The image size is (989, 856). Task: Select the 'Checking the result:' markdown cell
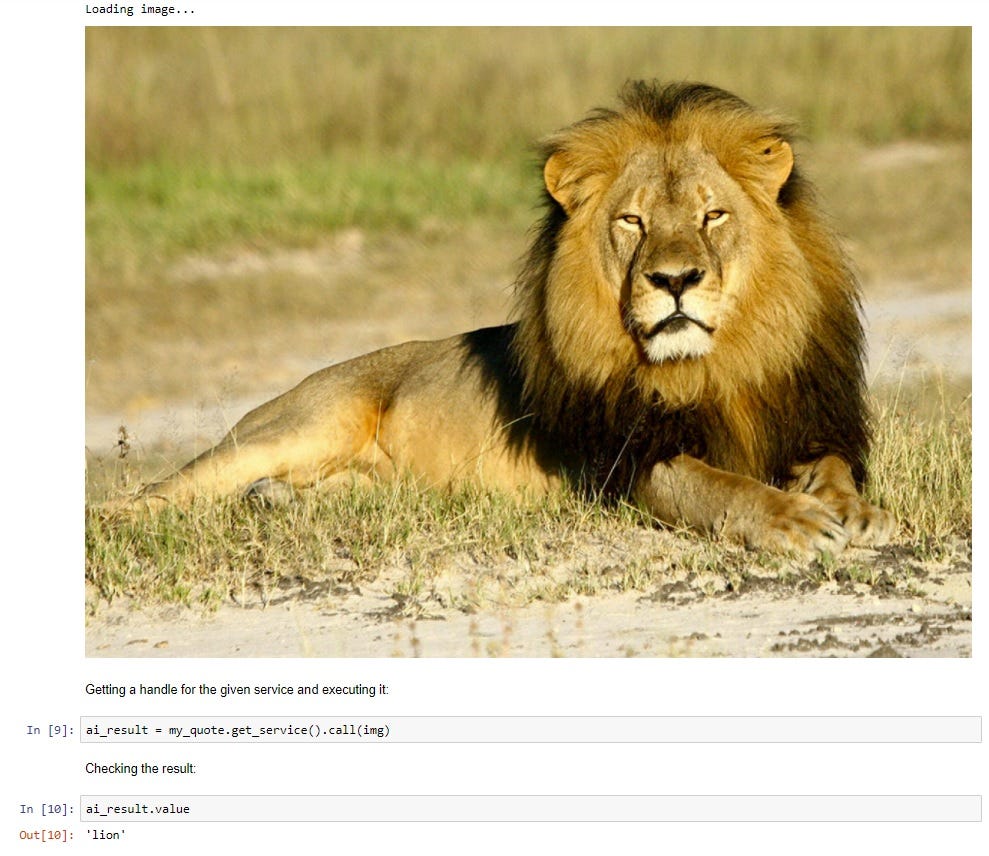click(x=140, y=768)
